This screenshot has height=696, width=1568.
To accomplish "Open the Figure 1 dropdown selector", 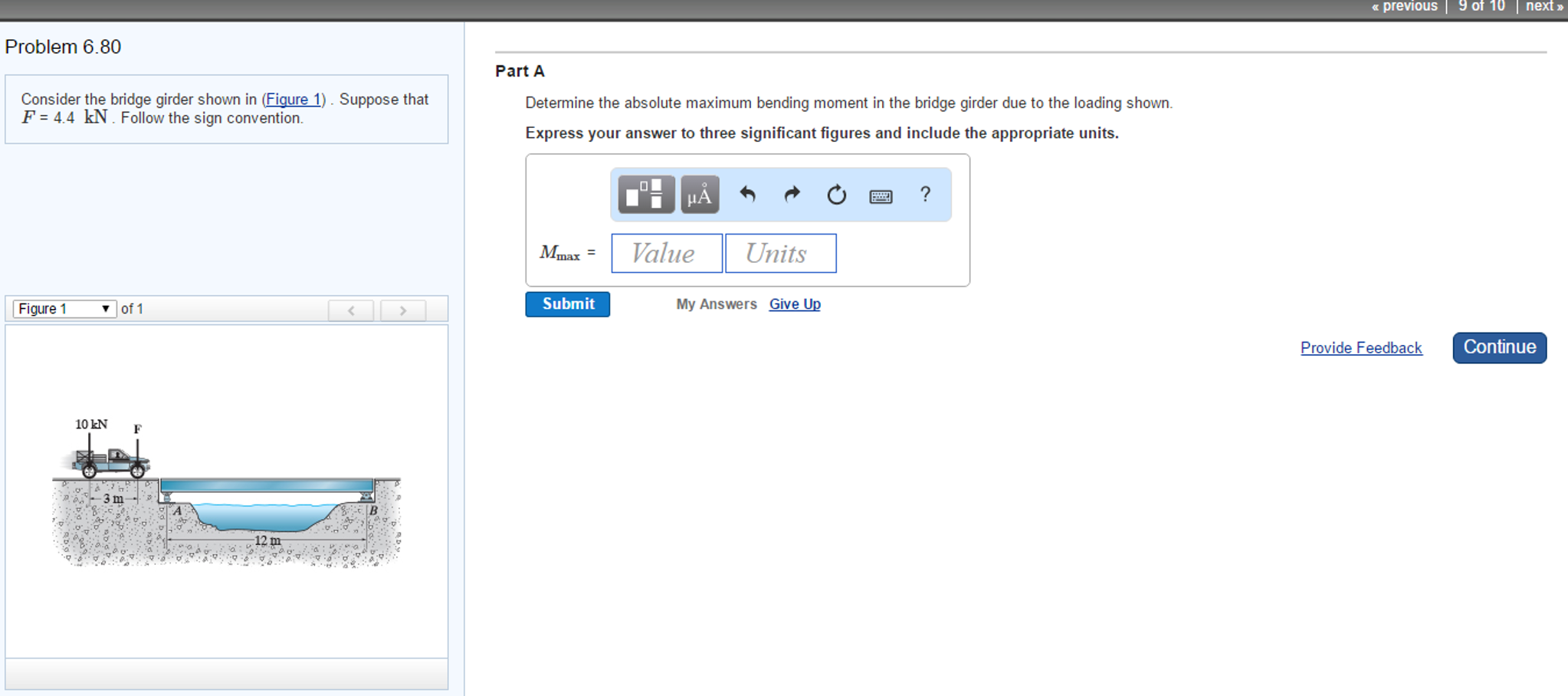I will point(64,309).
